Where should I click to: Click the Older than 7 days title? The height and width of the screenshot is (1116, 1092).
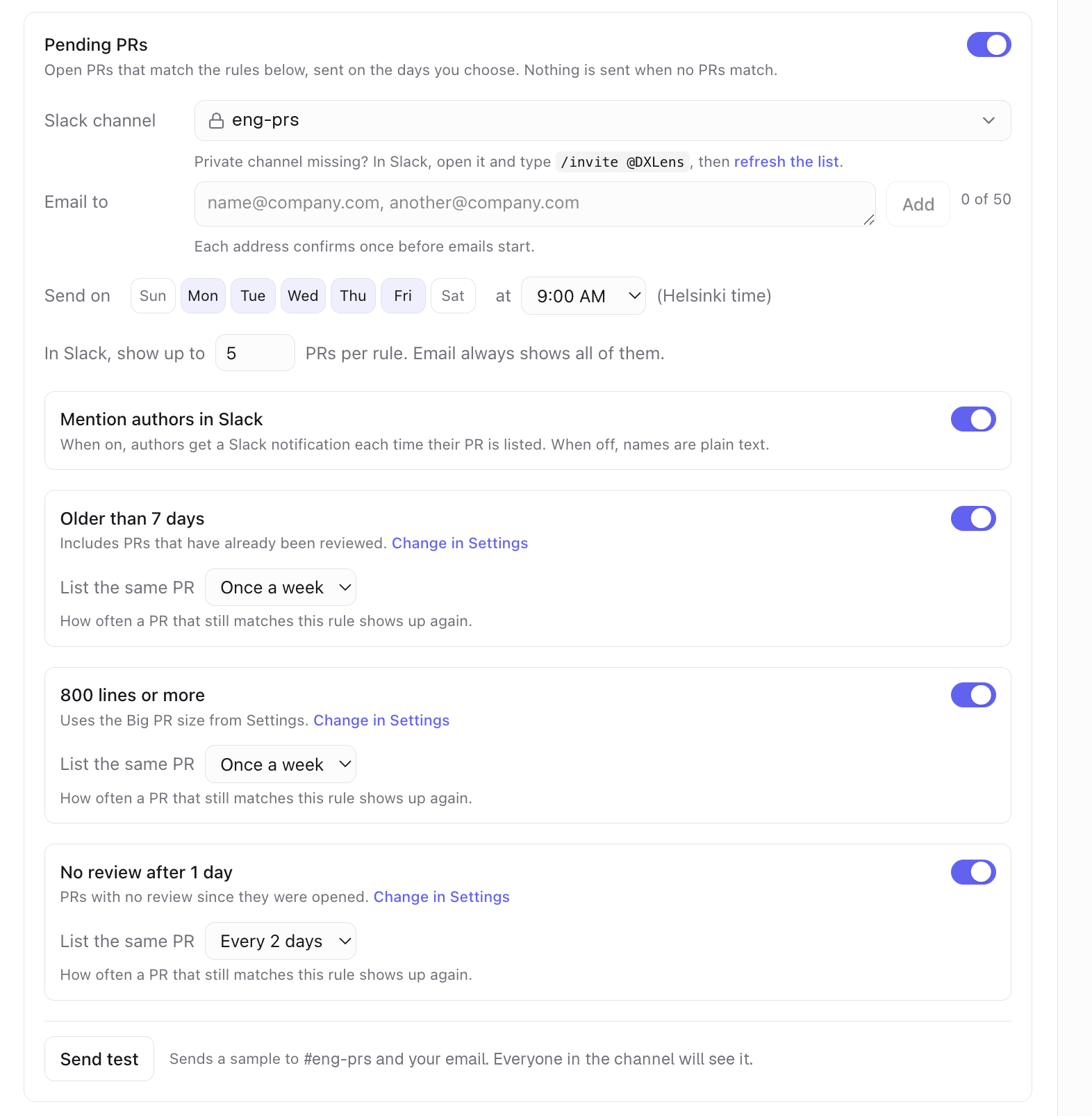tap(132, 518)
